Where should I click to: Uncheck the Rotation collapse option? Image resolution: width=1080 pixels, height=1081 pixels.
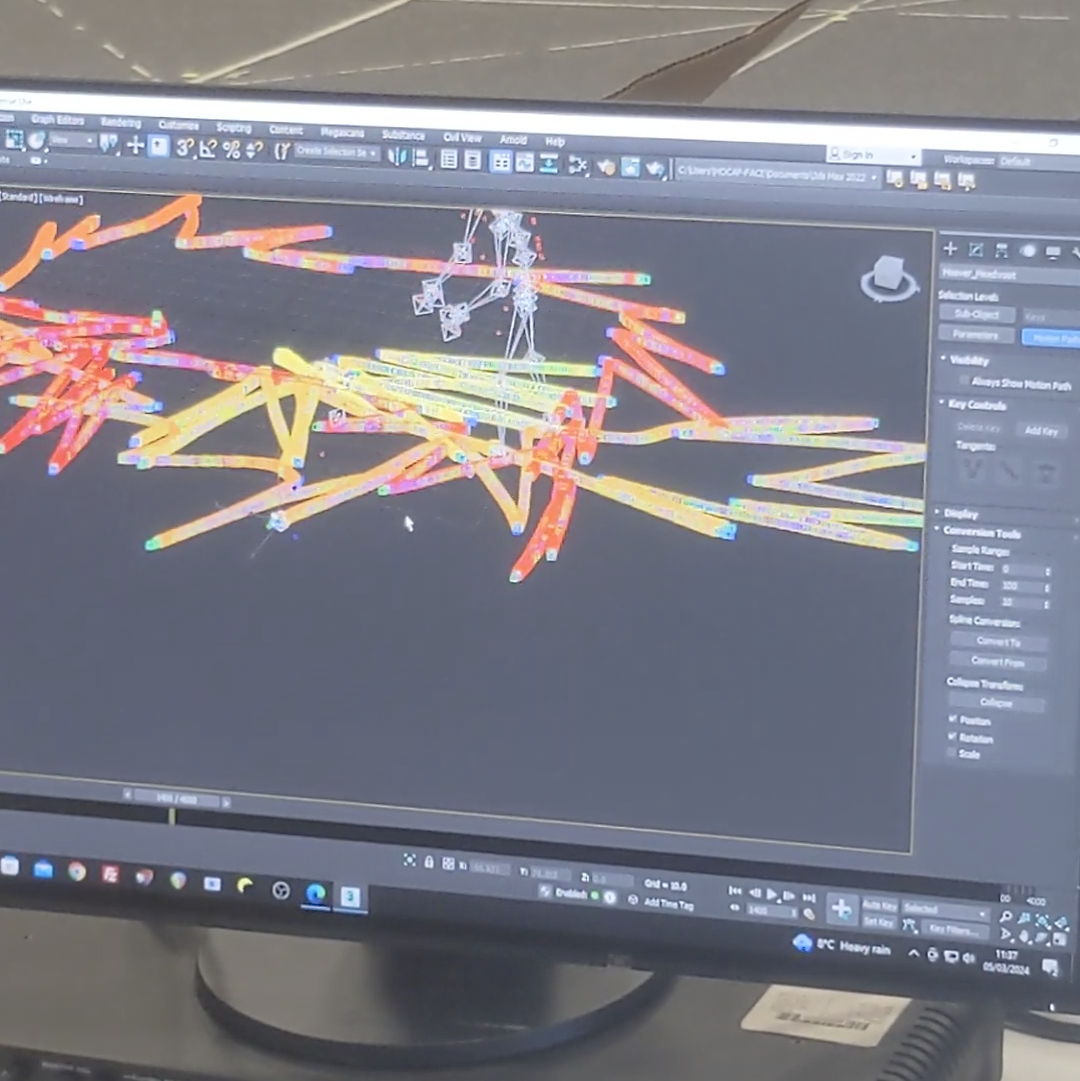953,735
